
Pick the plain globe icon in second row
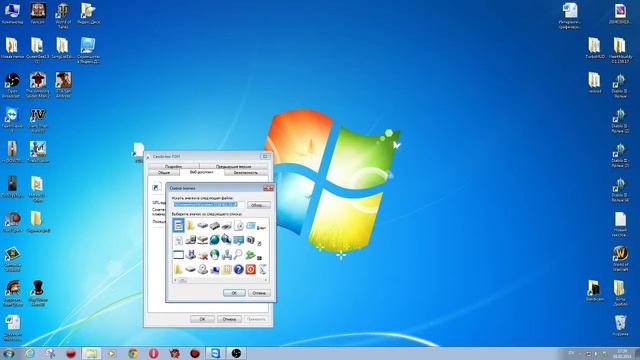pyautogui.click(x=214, y=240)
